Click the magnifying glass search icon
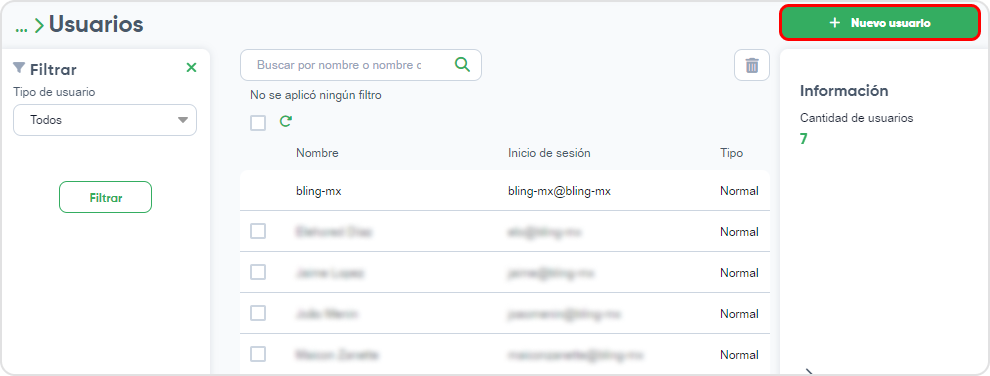Image resolution: width=990 pixels, height=376 pixels. click(463, 64)
